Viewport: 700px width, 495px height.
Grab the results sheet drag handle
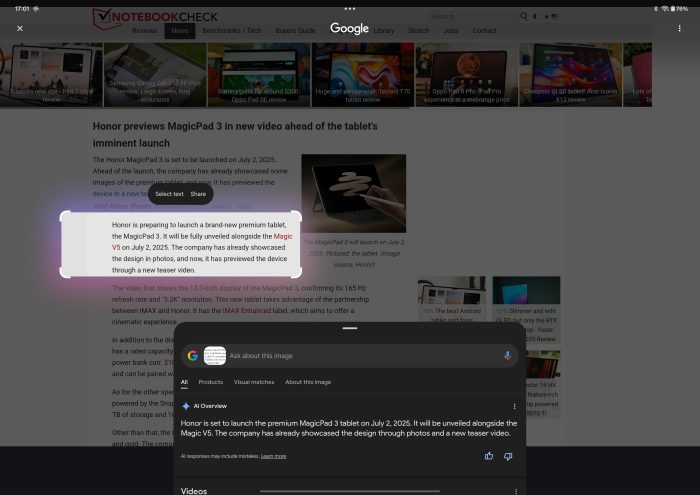(349, 328)
